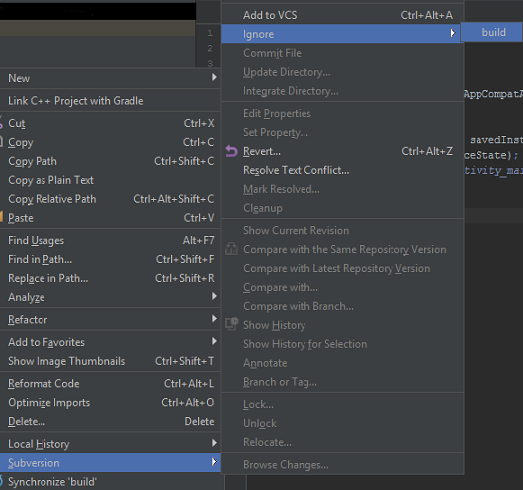Click the Show History clock icon
Screen dimensions: 523x490
pyautogui.click(x=231, y=324)
